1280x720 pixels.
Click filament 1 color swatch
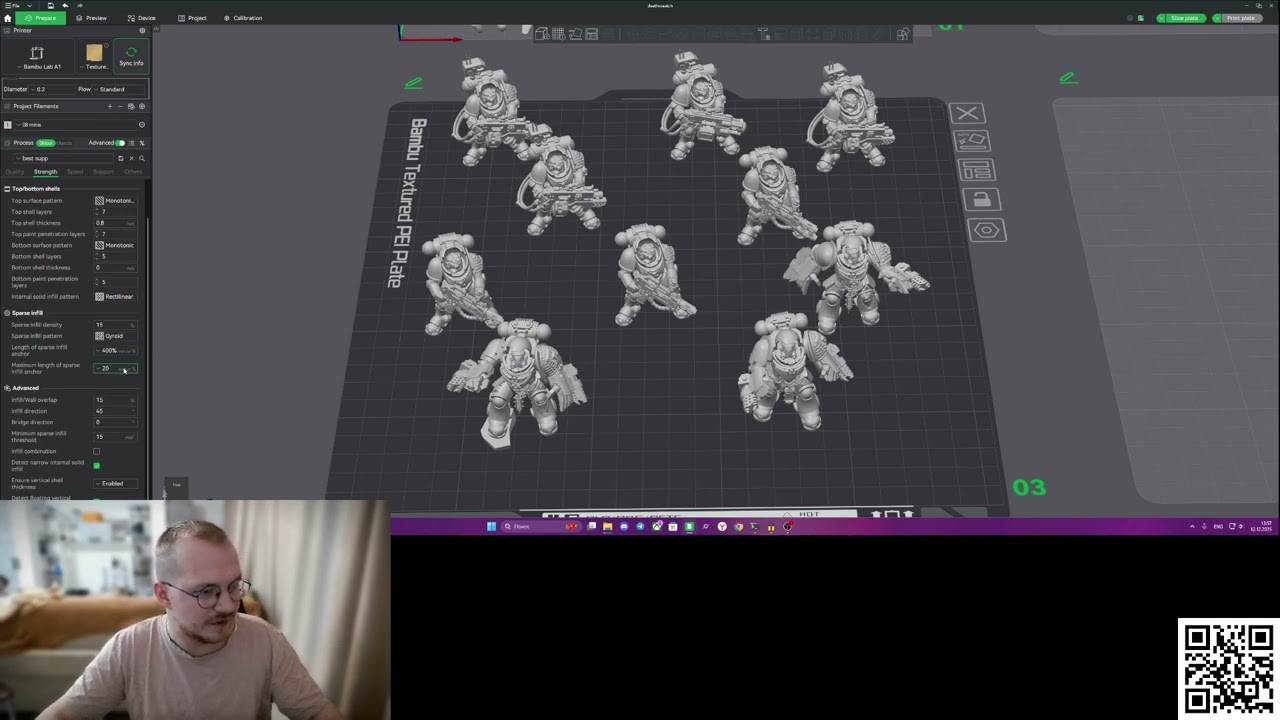coord(8,125)
